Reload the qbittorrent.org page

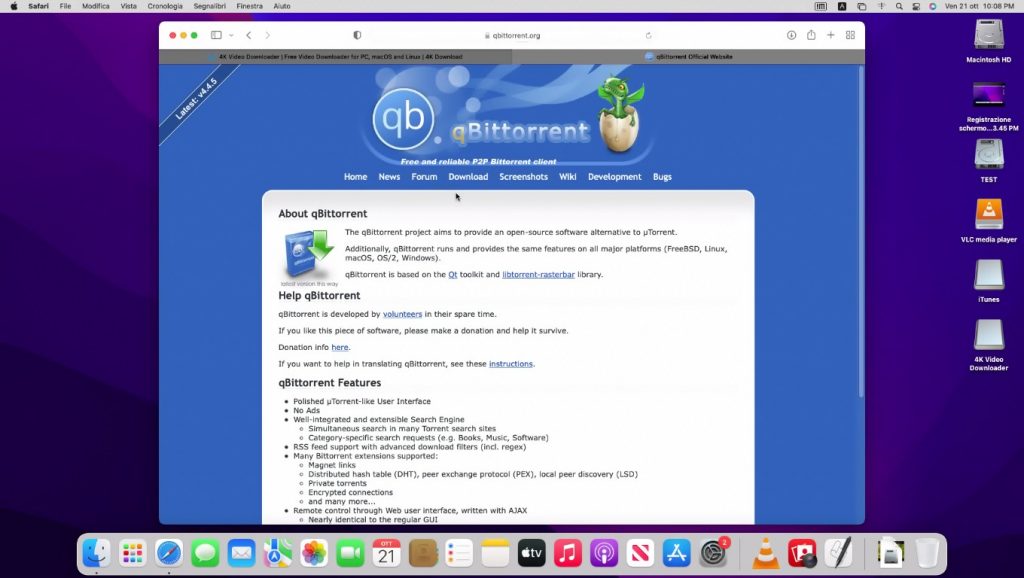[x=649, y=35]
